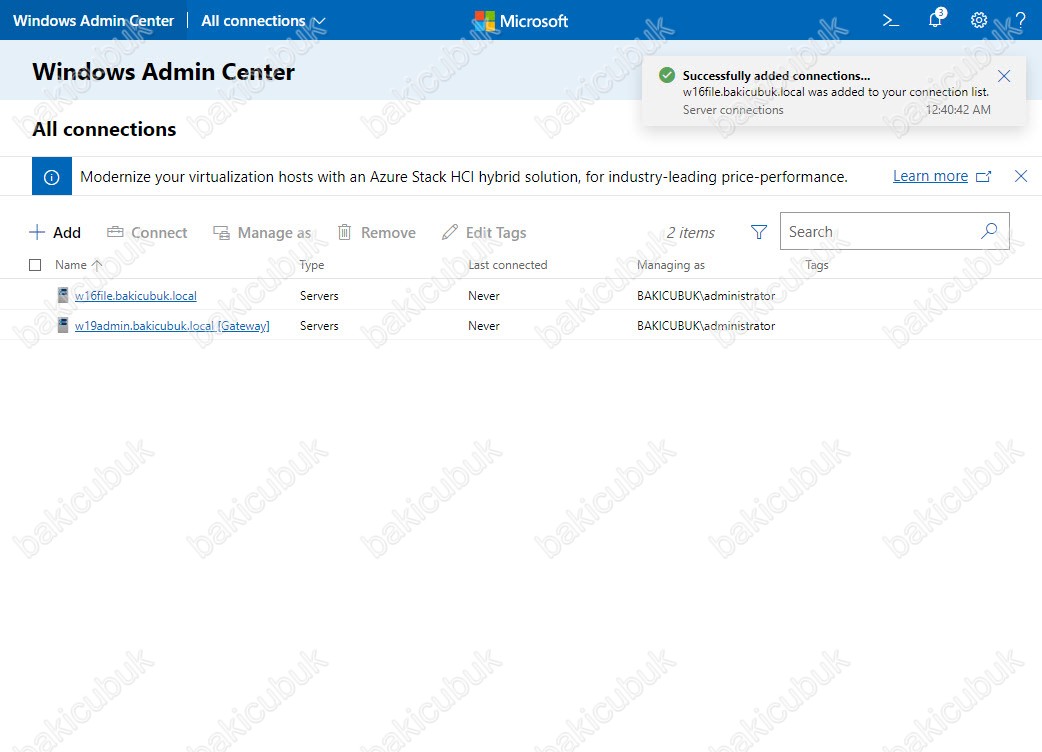
Task: Click 'Servers' type in w19admin row
Action: pos(319,326)
